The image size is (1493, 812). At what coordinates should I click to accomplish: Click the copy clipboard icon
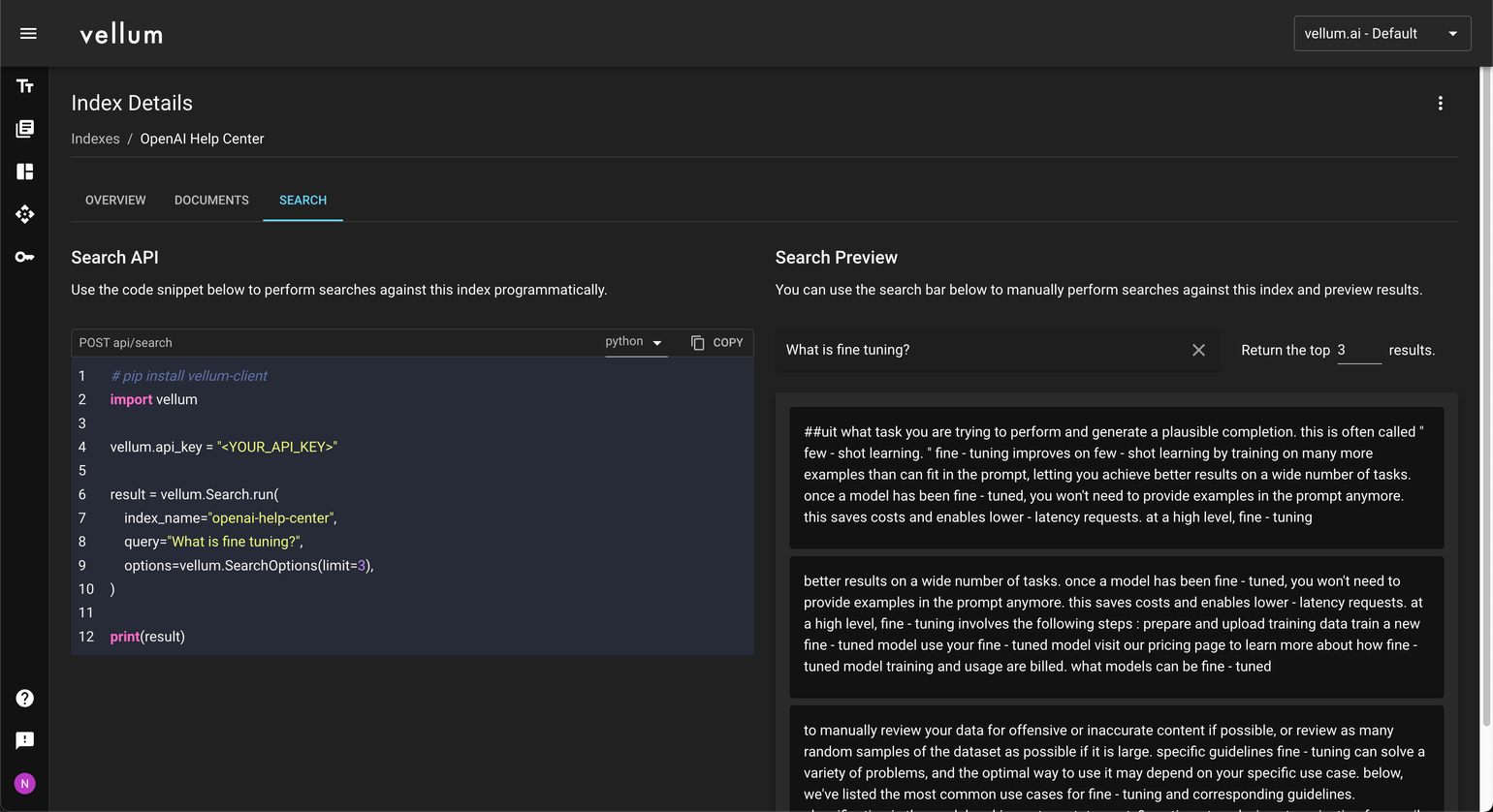(697, 342)
